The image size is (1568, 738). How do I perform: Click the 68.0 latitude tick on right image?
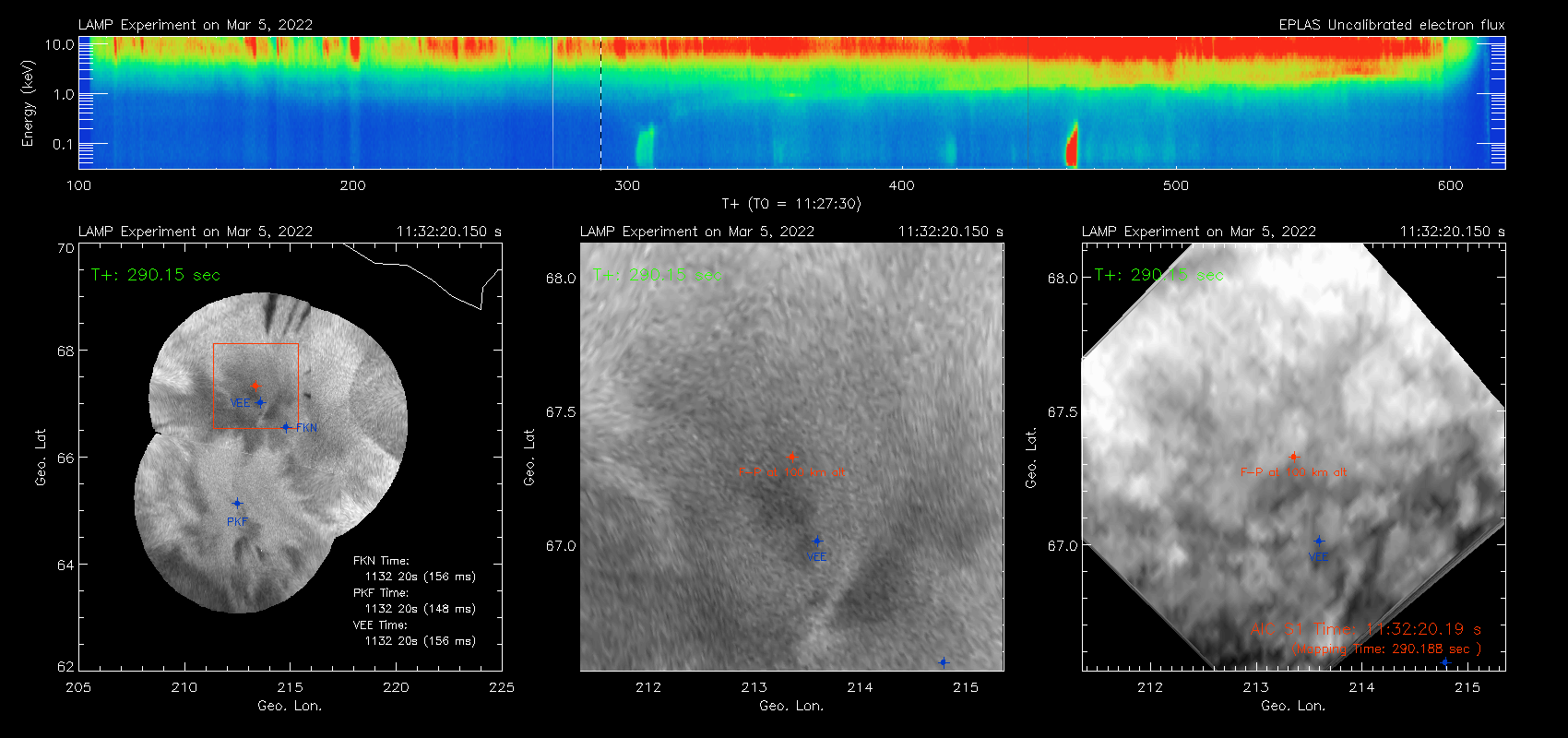click(1063, 278)
